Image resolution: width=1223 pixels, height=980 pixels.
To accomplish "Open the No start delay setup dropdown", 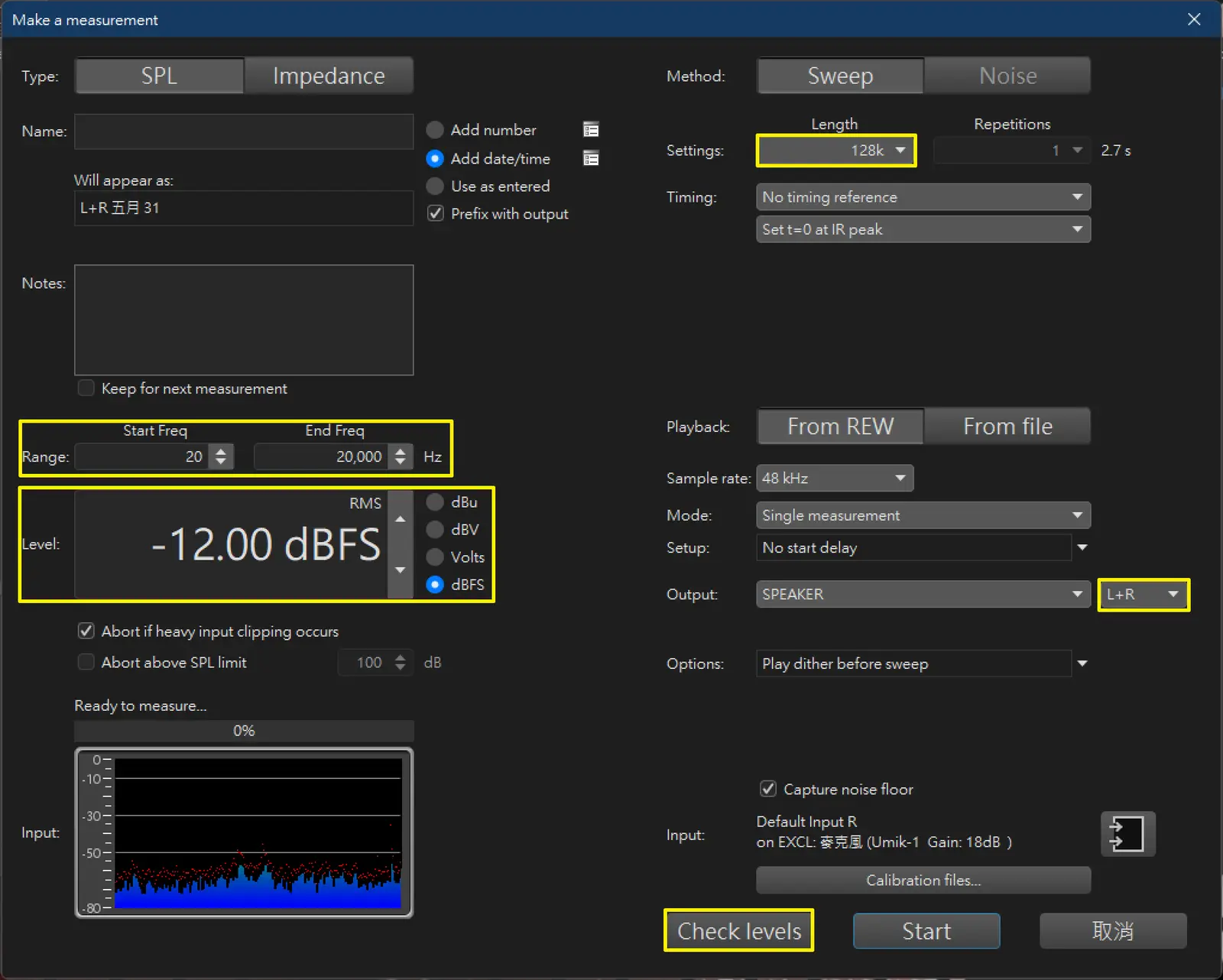I will click(1082, 547).
